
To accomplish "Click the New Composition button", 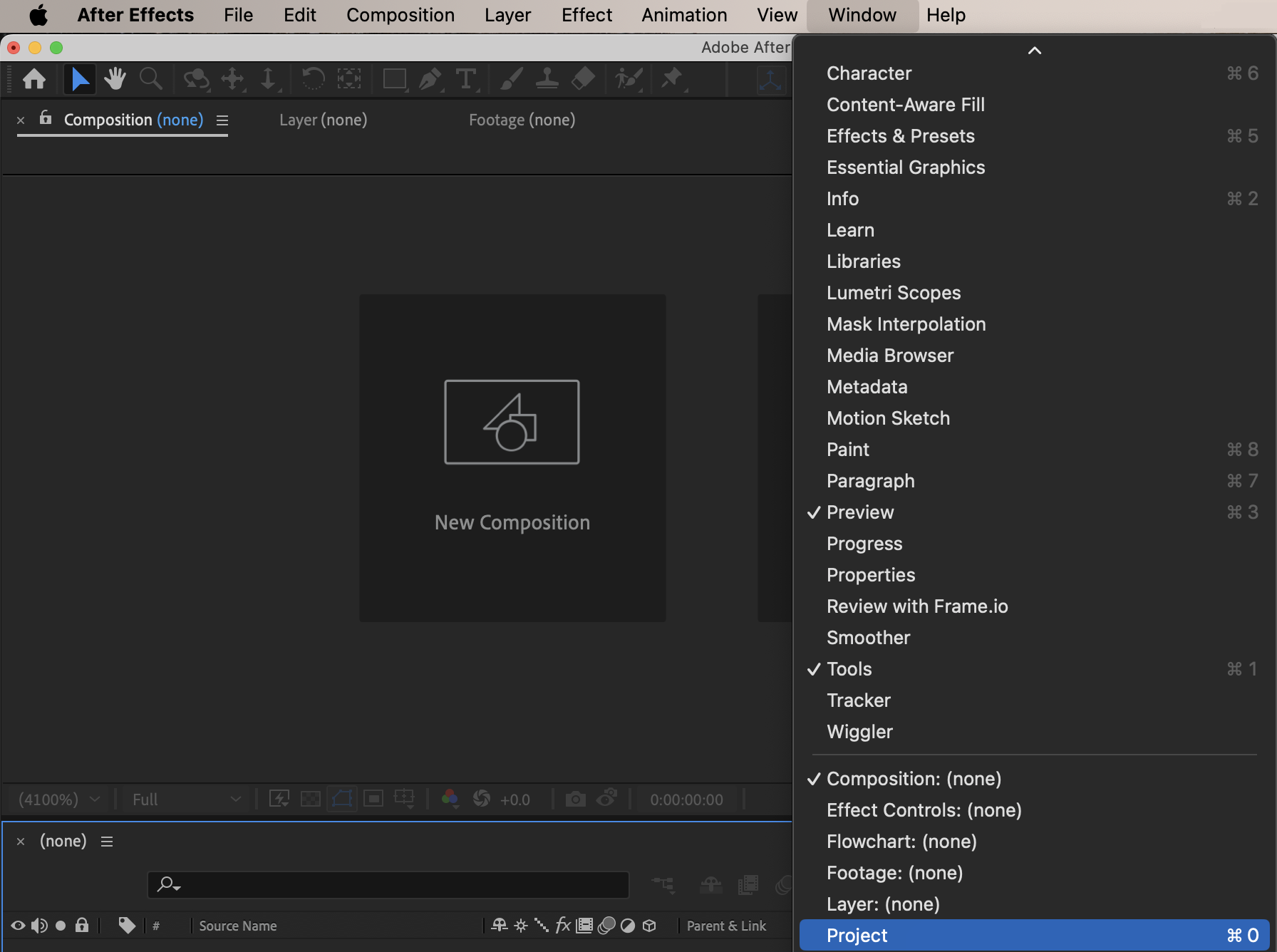I will (x=512, y=457).
